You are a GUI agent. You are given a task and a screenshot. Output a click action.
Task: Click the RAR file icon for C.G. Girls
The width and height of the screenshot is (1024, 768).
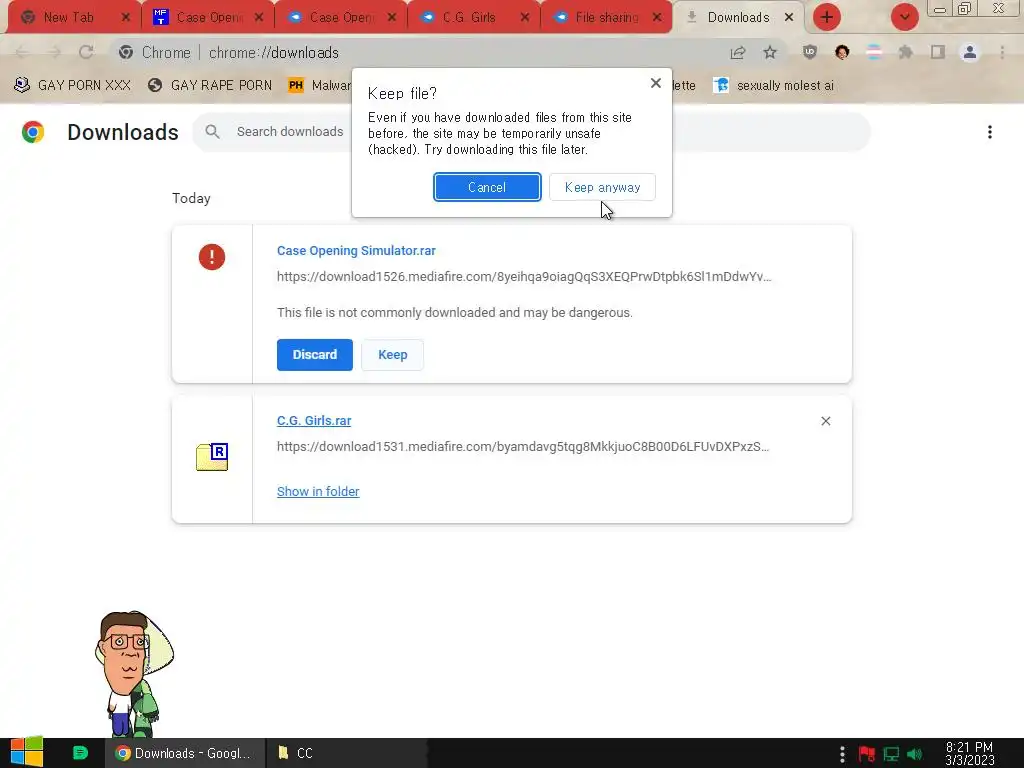pos(212,456)
